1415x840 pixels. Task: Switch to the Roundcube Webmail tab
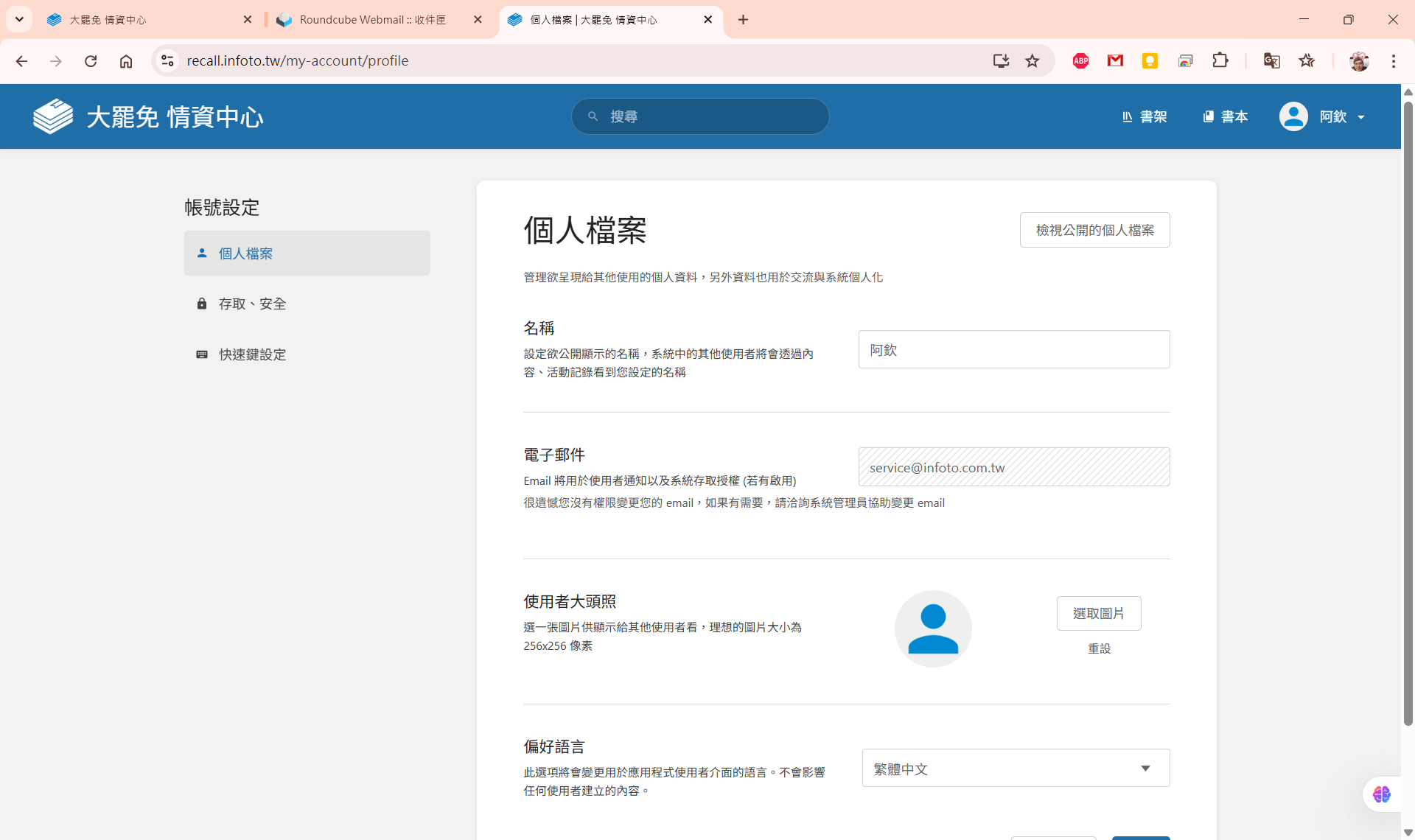click(x=372, y=20)
